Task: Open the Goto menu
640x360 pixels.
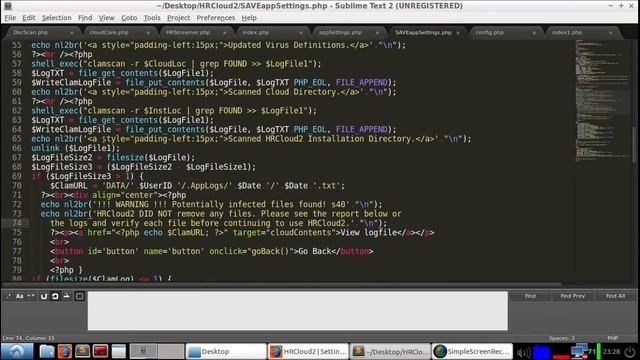Action: (129, 18)
